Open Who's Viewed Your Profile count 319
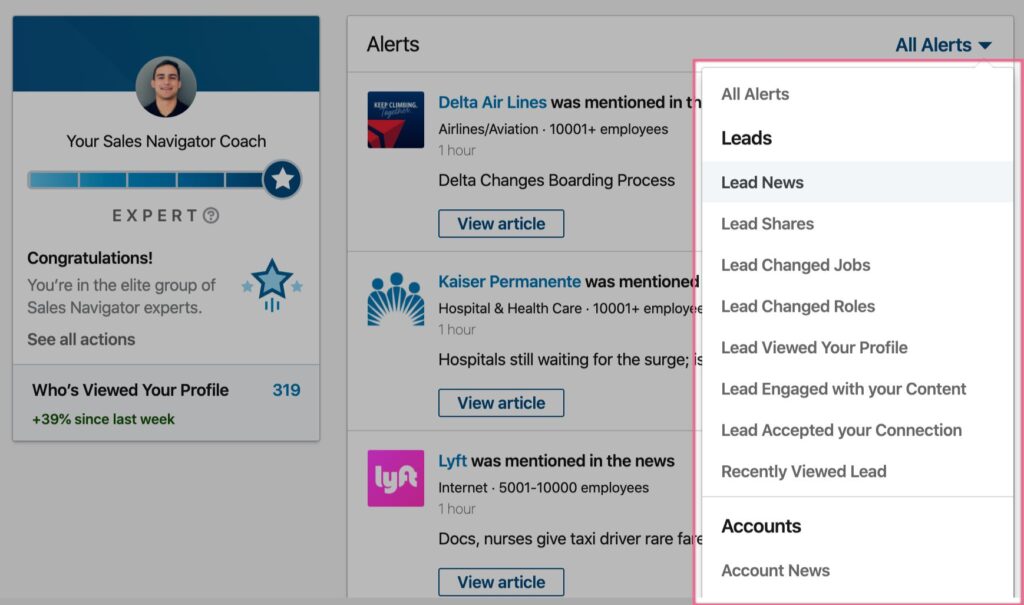 (286, 390)
